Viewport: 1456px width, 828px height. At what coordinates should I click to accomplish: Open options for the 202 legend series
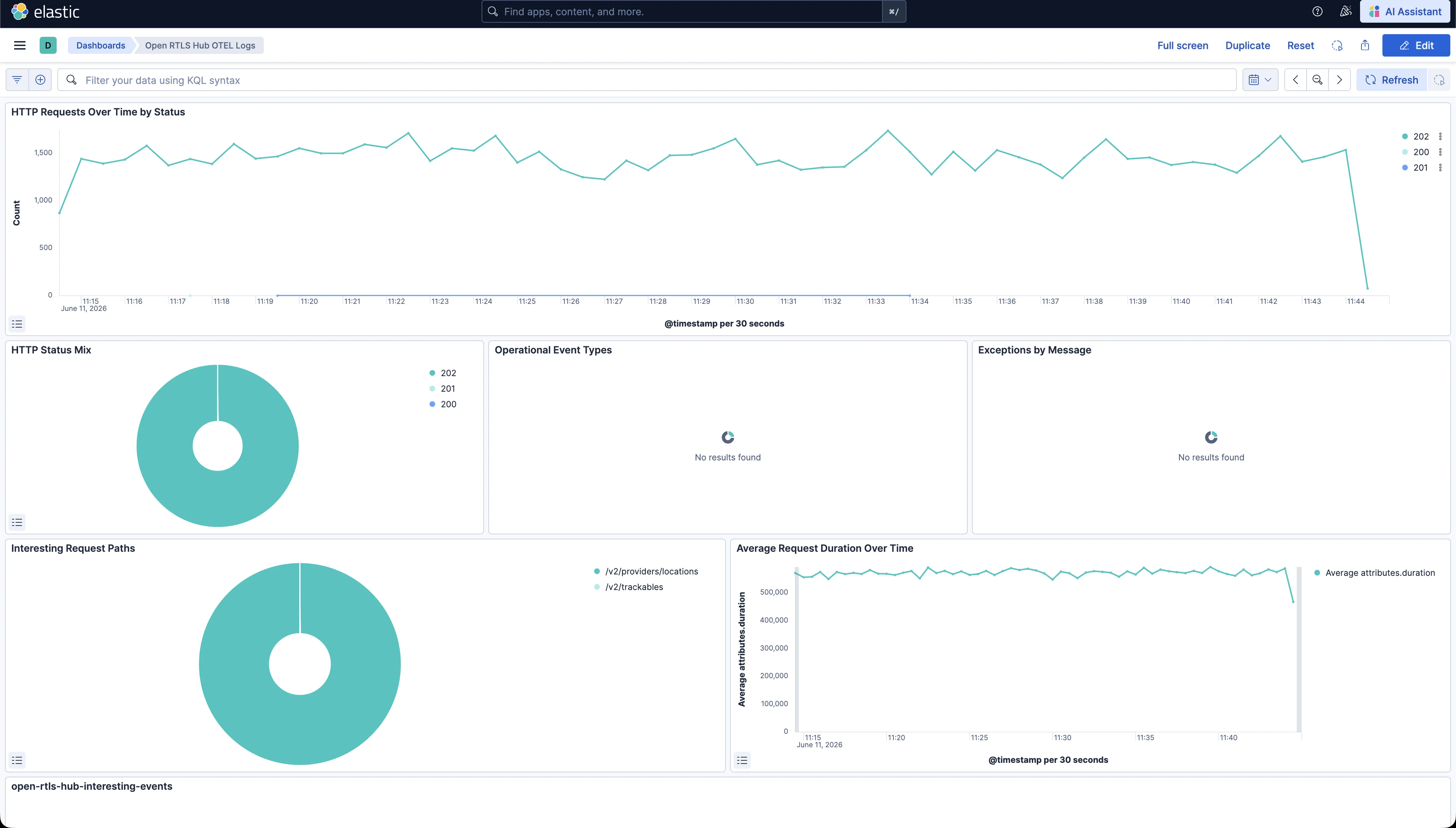pos(1440,136)
